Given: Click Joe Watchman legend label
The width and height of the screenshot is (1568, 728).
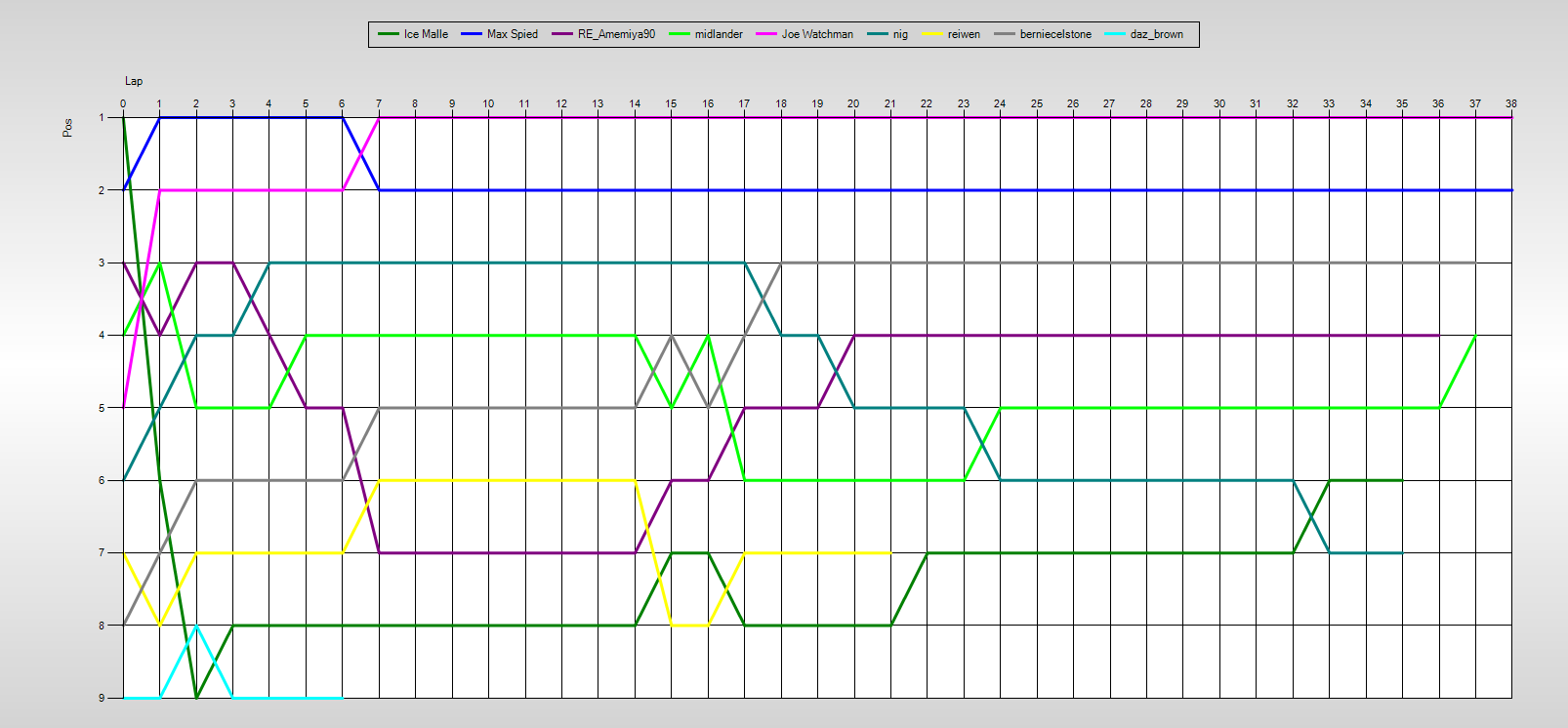Looking at the screenshot, I should (x=817, y=34).
